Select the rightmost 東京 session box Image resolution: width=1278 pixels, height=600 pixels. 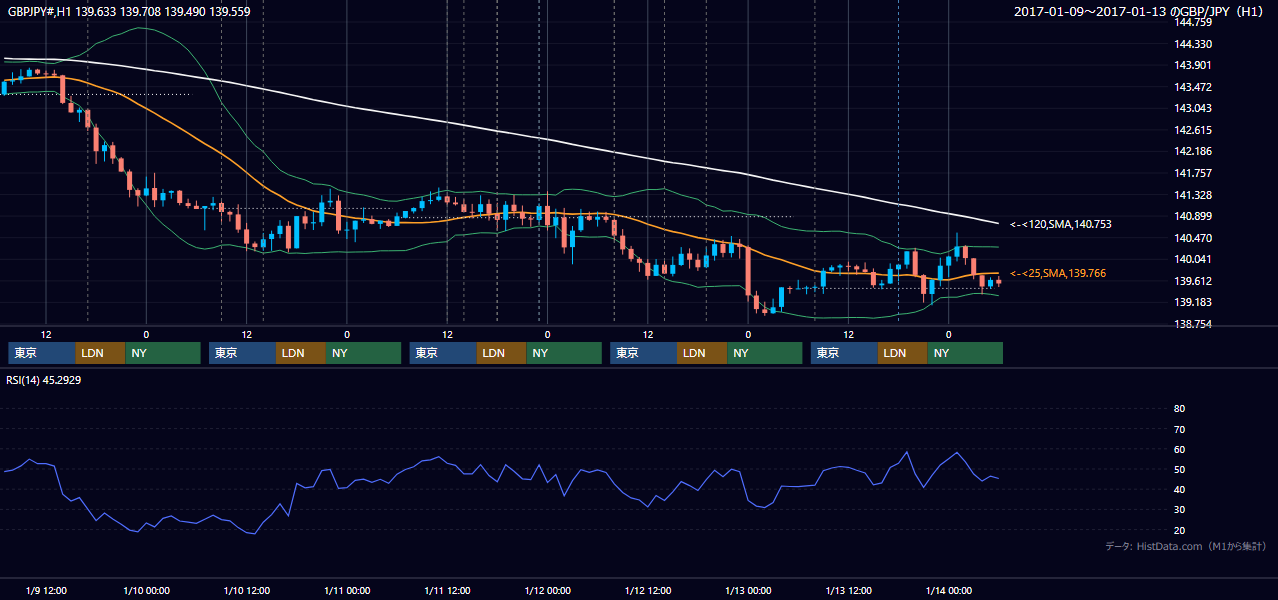(845, 353)
